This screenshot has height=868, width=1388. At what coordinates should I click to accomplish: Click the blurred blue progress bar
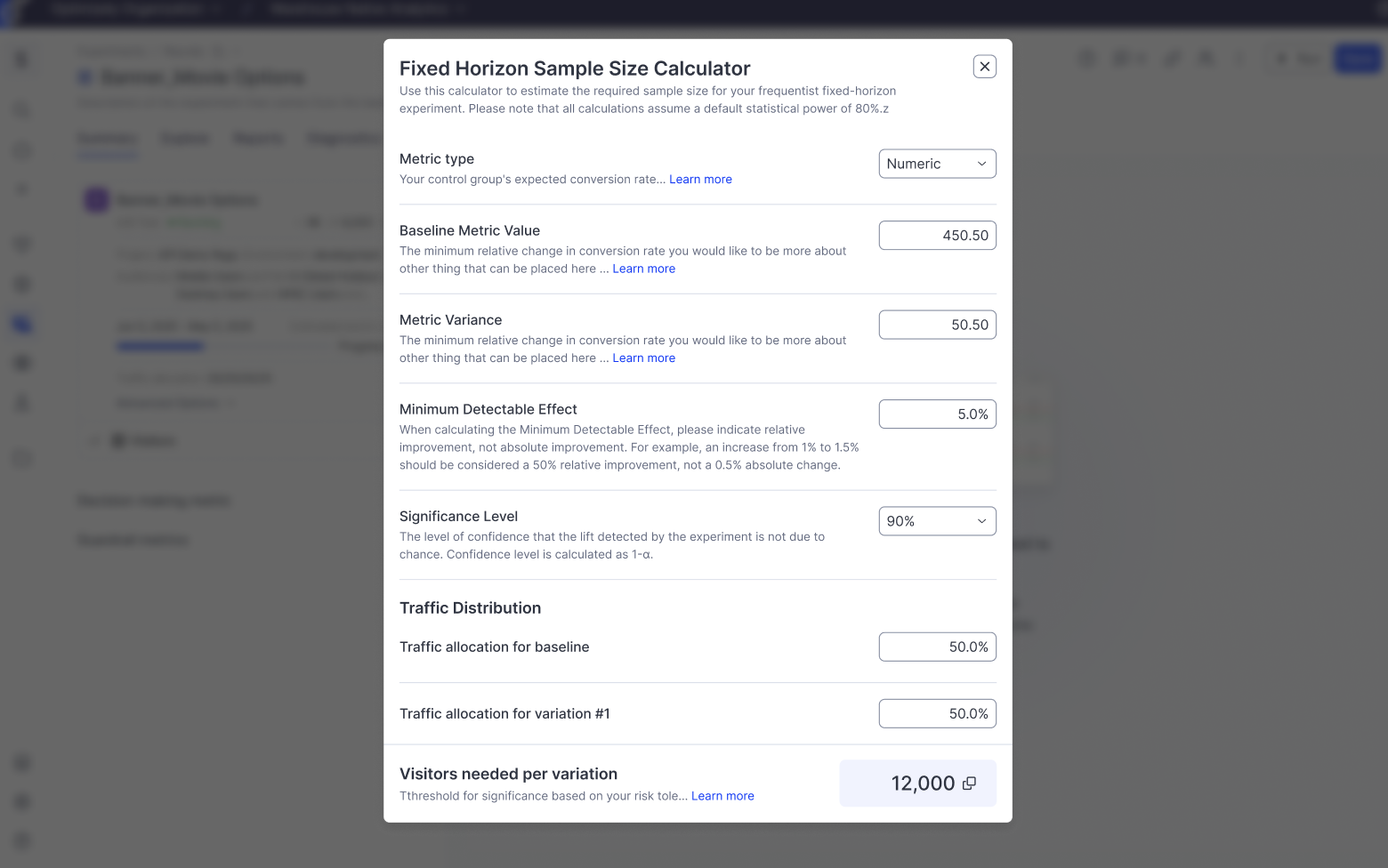pyautogui.click(x=160, y=346)
